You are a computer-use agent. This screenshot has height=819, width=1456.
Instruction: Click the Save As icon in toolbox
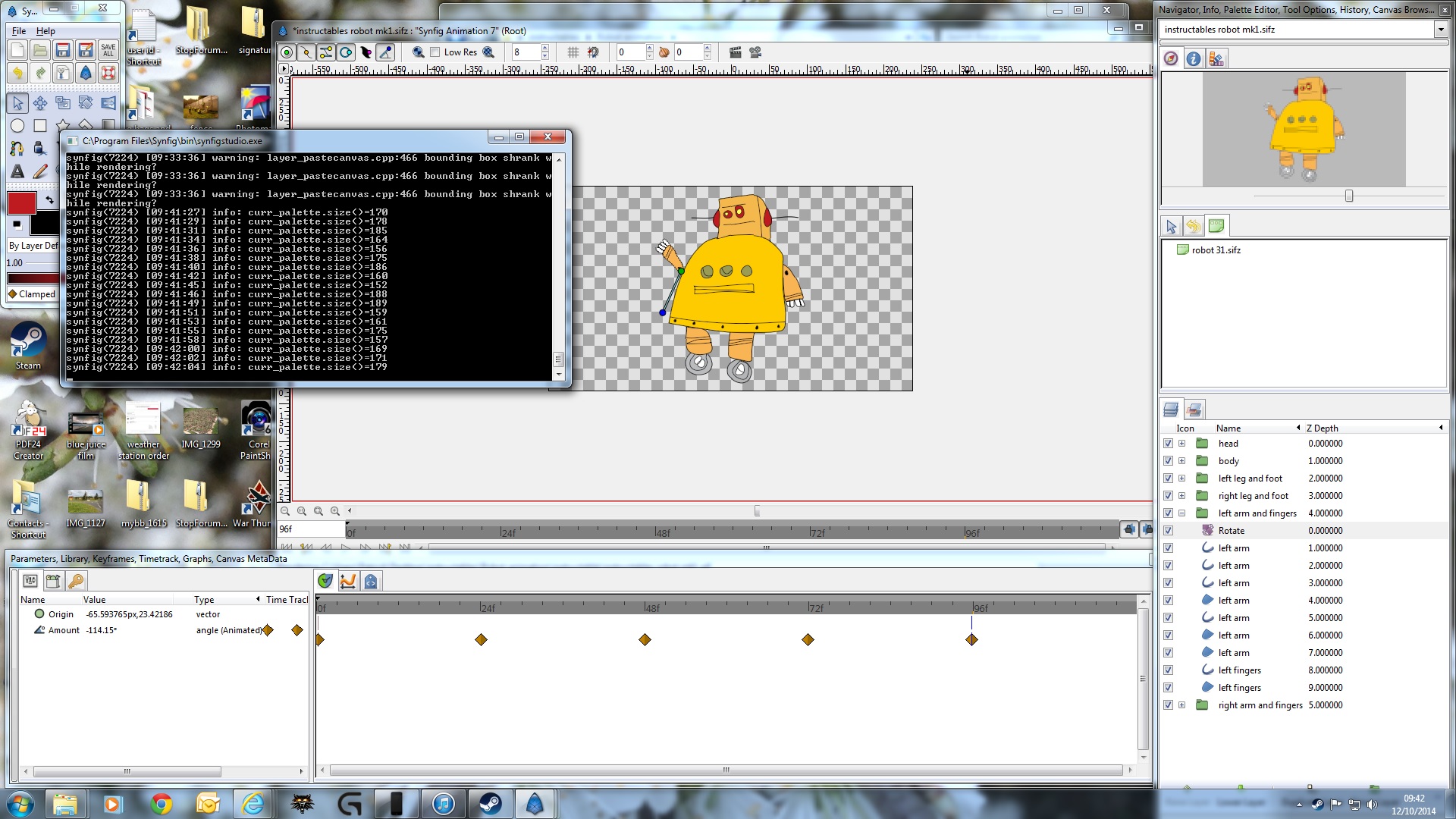(x=86, y=50)
